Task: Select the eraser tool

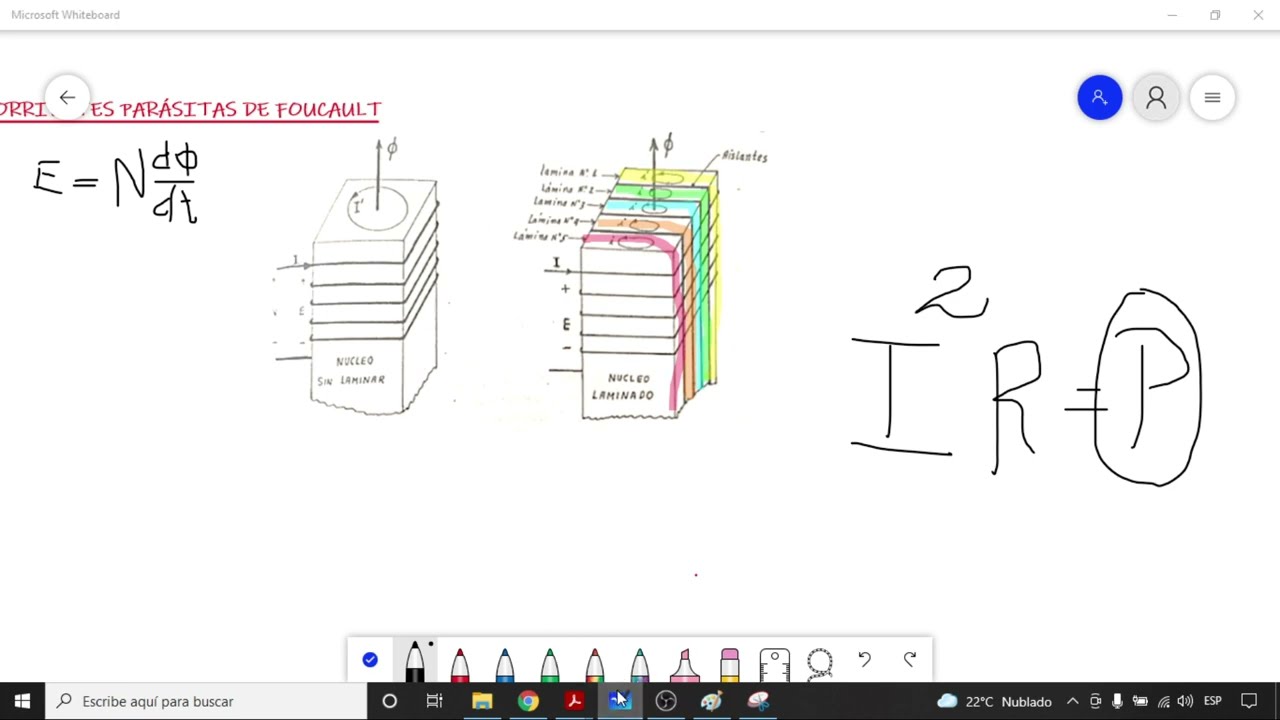Action: (730, 664)
